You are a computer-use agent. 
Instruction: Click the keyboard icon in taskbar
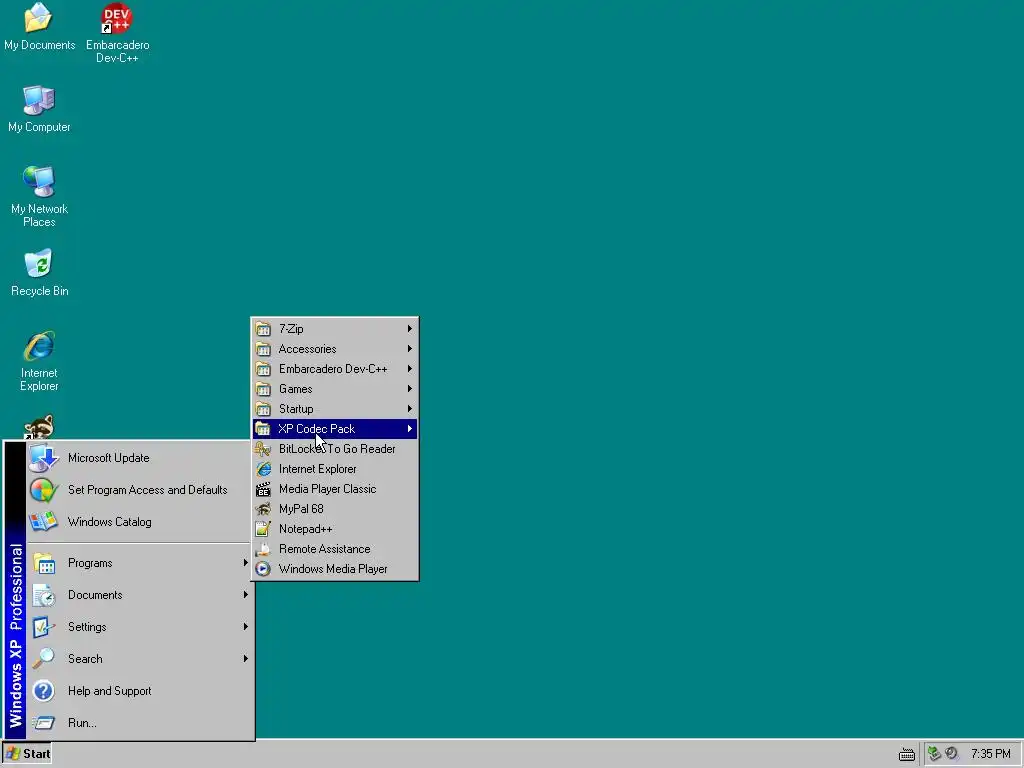click(x=906, y=754)
